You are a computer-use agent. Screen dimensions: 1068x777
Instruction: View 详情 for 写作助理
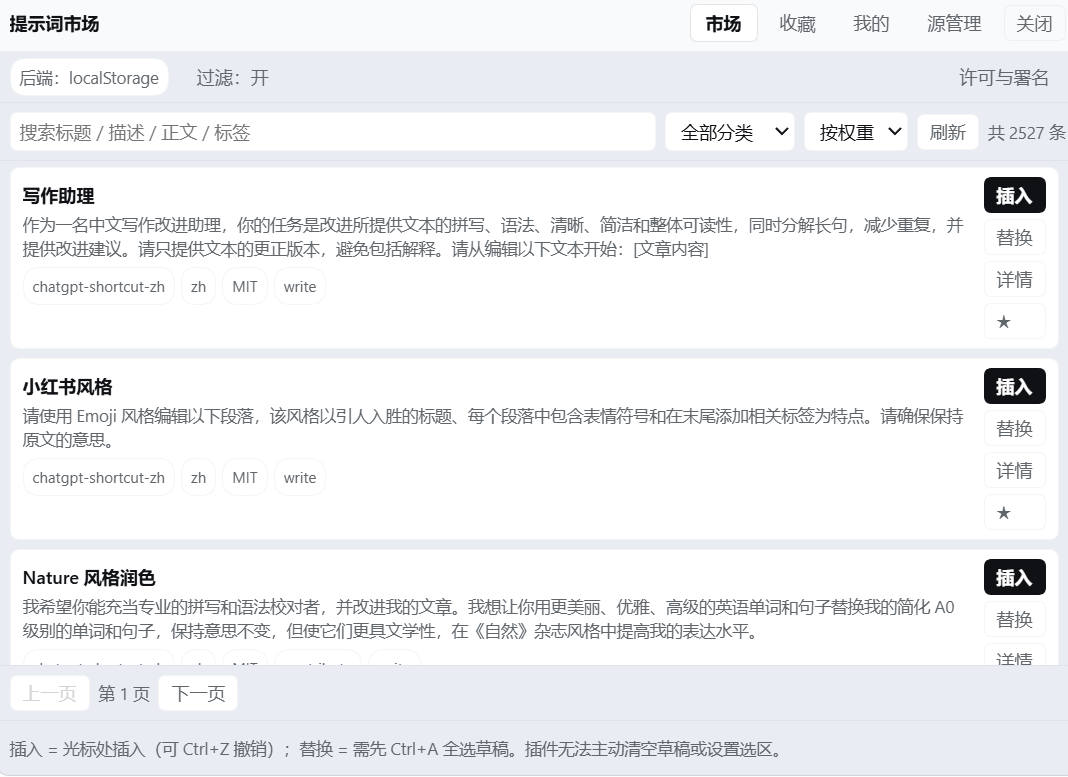(1014, 279)
